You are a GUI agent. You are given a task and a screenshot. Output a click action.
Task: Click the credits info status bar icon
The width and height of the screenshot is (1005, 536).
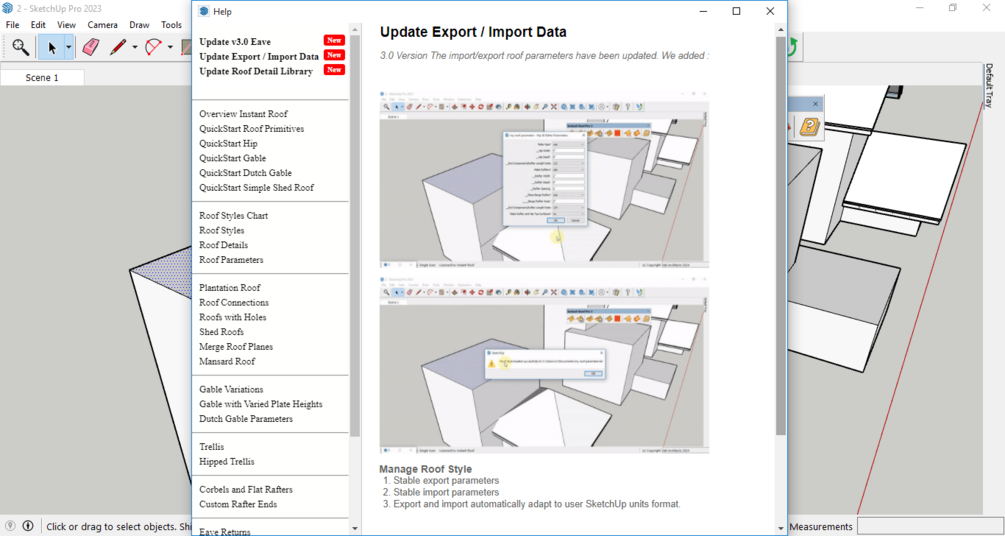tap(28, 526)
